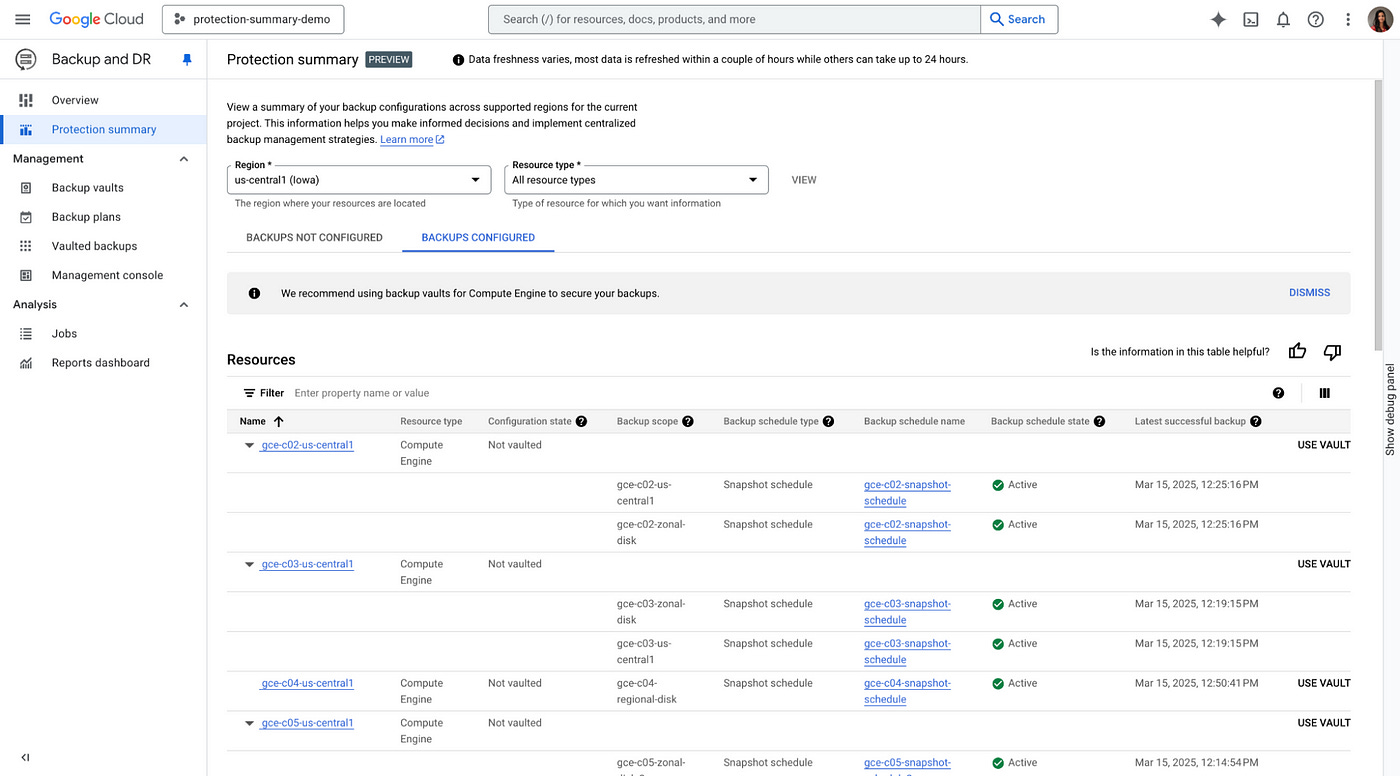This screenshot has height=776, width=1400.
Task: Open Gemini AI sparkle assistant
Action: coord(1218,19)
